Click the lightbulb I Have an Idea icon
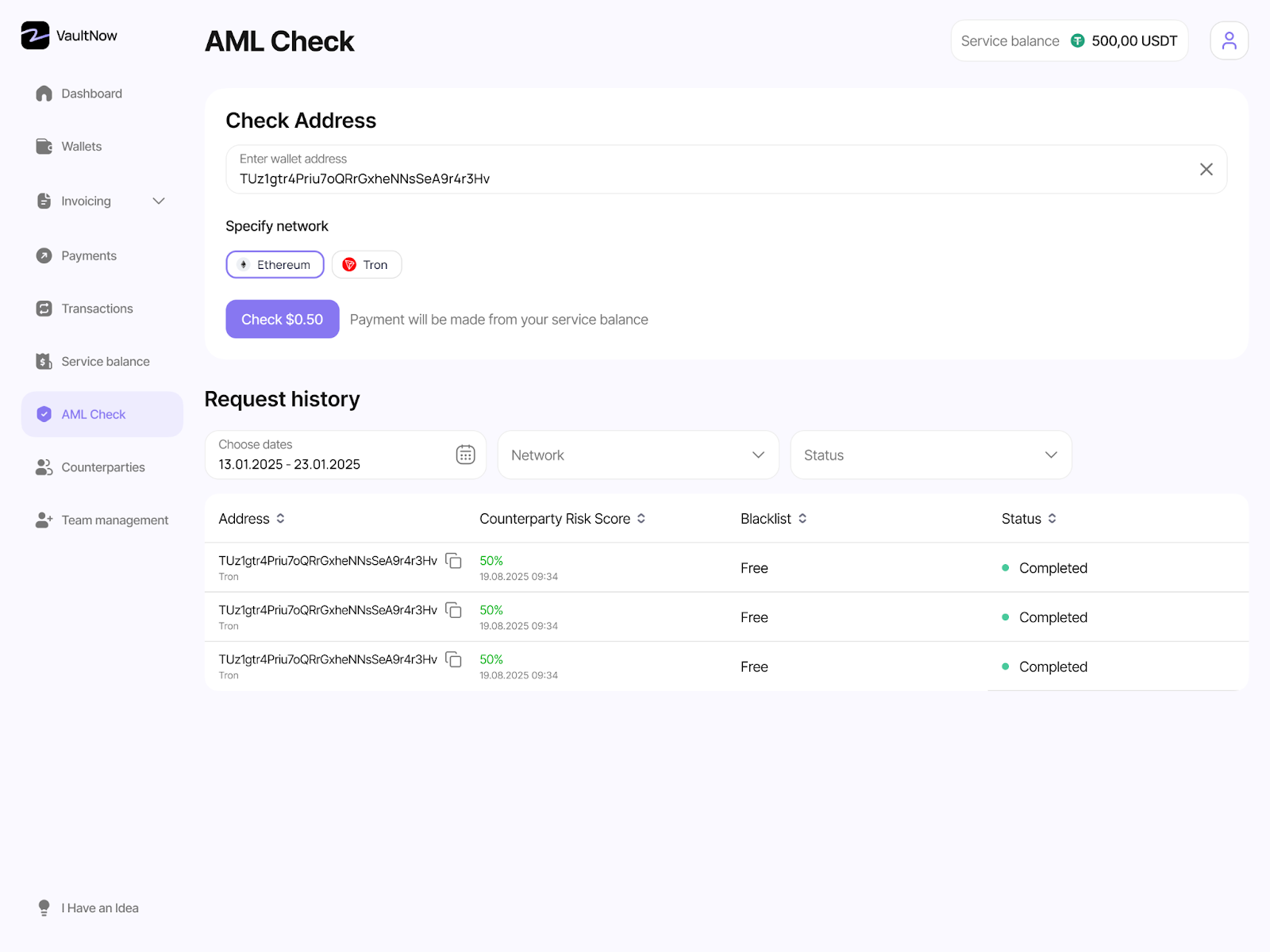This screenshot has width=1270, height=952. pyautogui.click(x=44, y=908)
